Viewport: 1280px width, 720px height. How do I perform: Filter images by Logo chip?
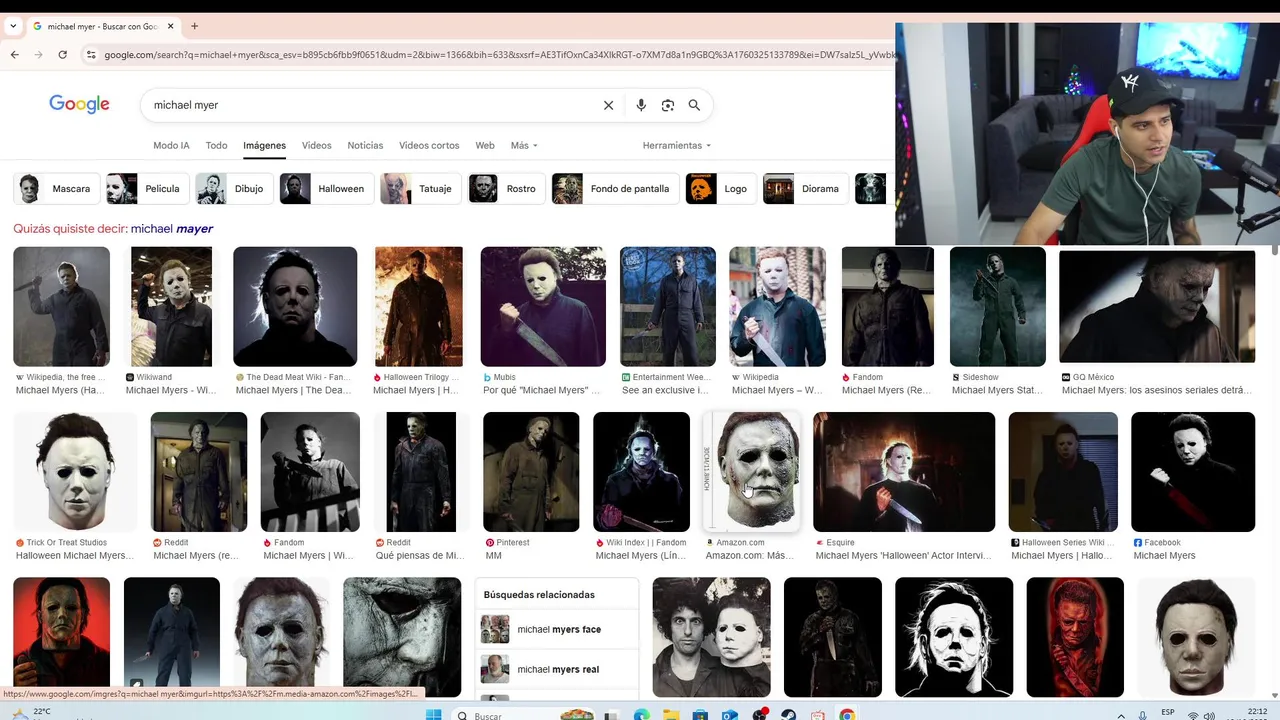[x=721, y=188]
